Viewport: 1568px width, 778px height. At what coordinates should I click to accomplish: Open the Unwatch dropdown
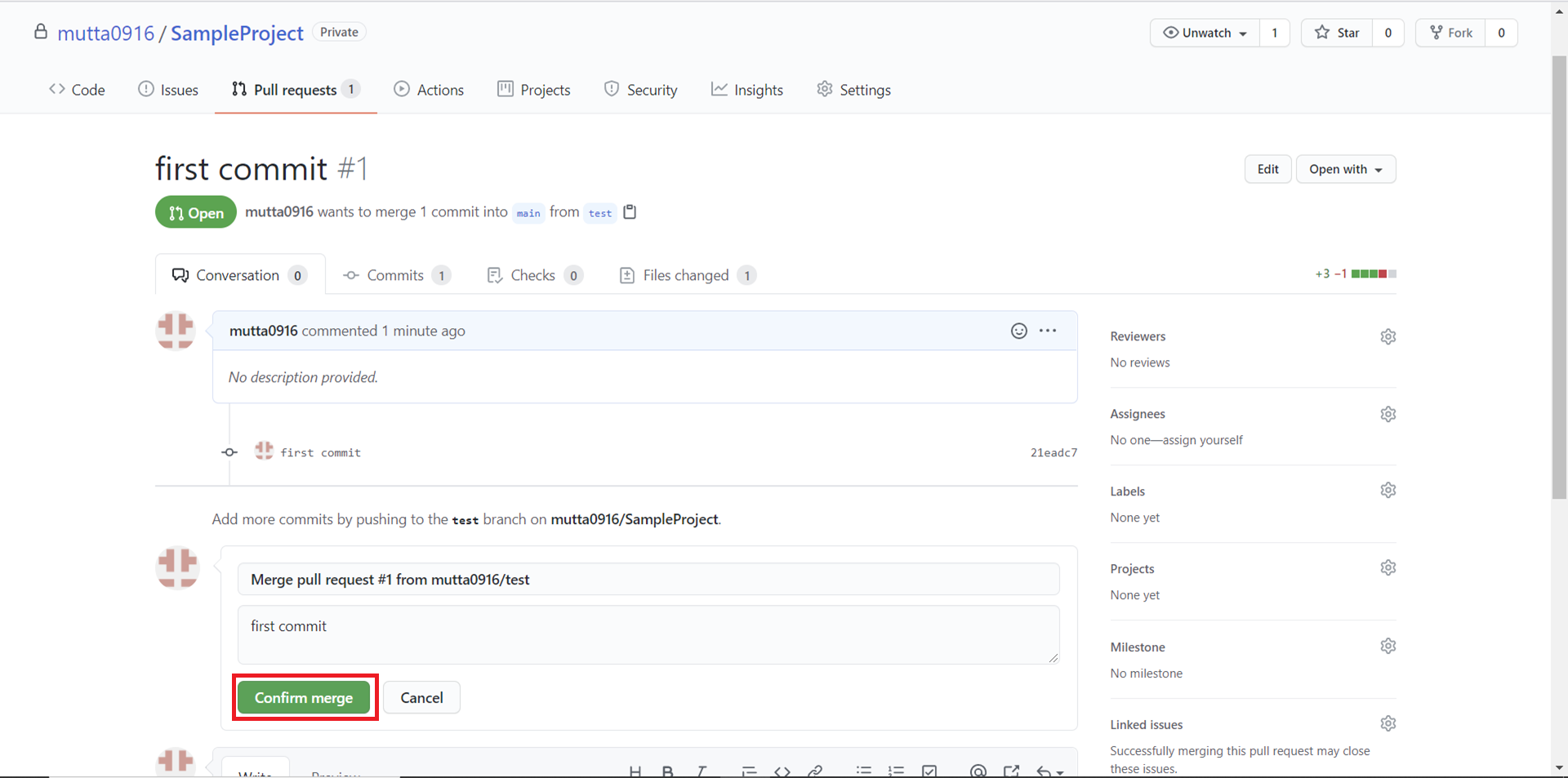(x=1205, y=33)
